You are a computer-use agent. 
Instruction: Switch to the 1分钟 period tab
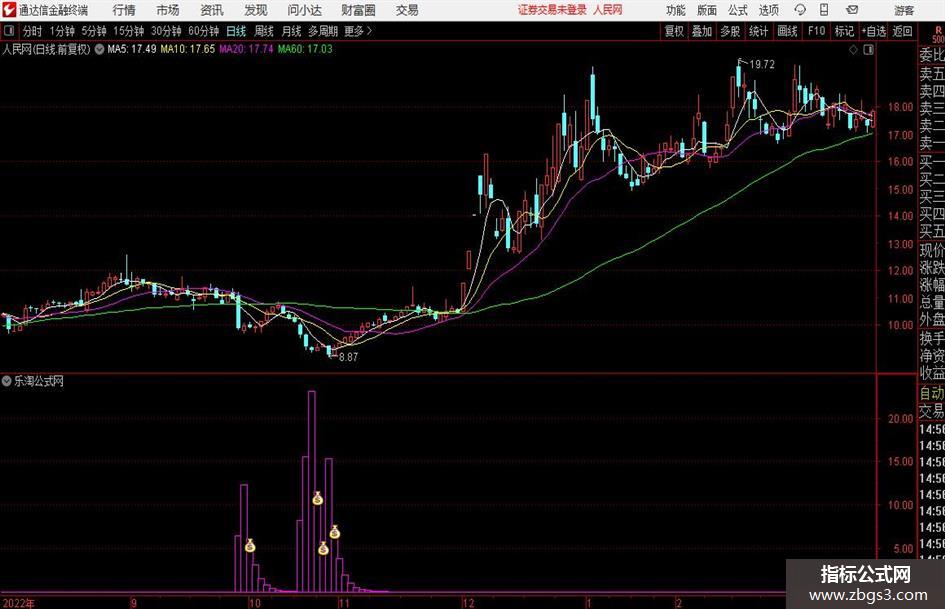tap(62, 31)
